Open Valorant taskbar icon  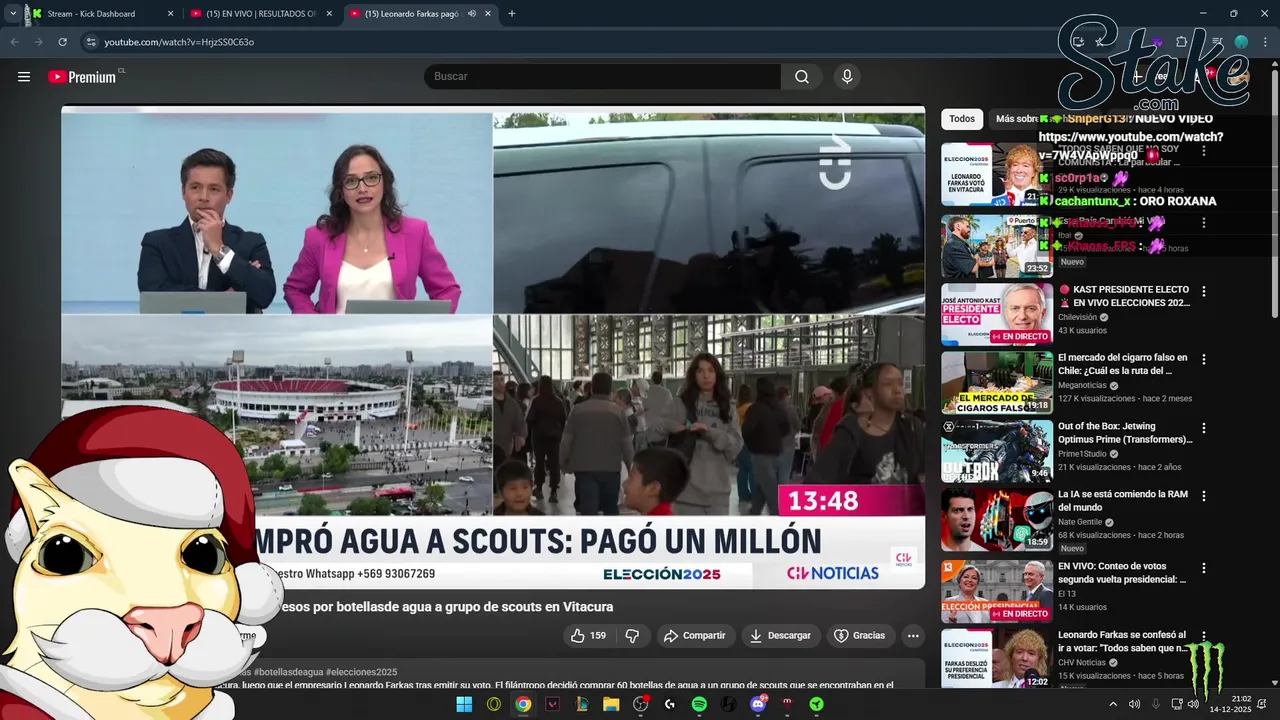(552, 704)
